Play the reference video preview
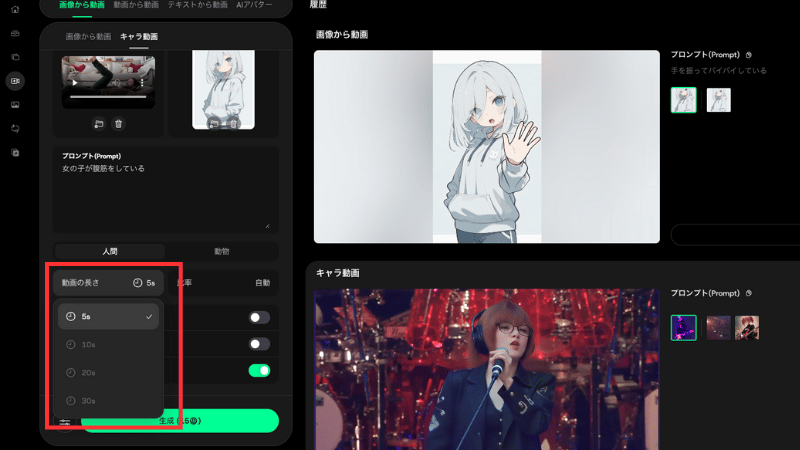 [74, 84]
